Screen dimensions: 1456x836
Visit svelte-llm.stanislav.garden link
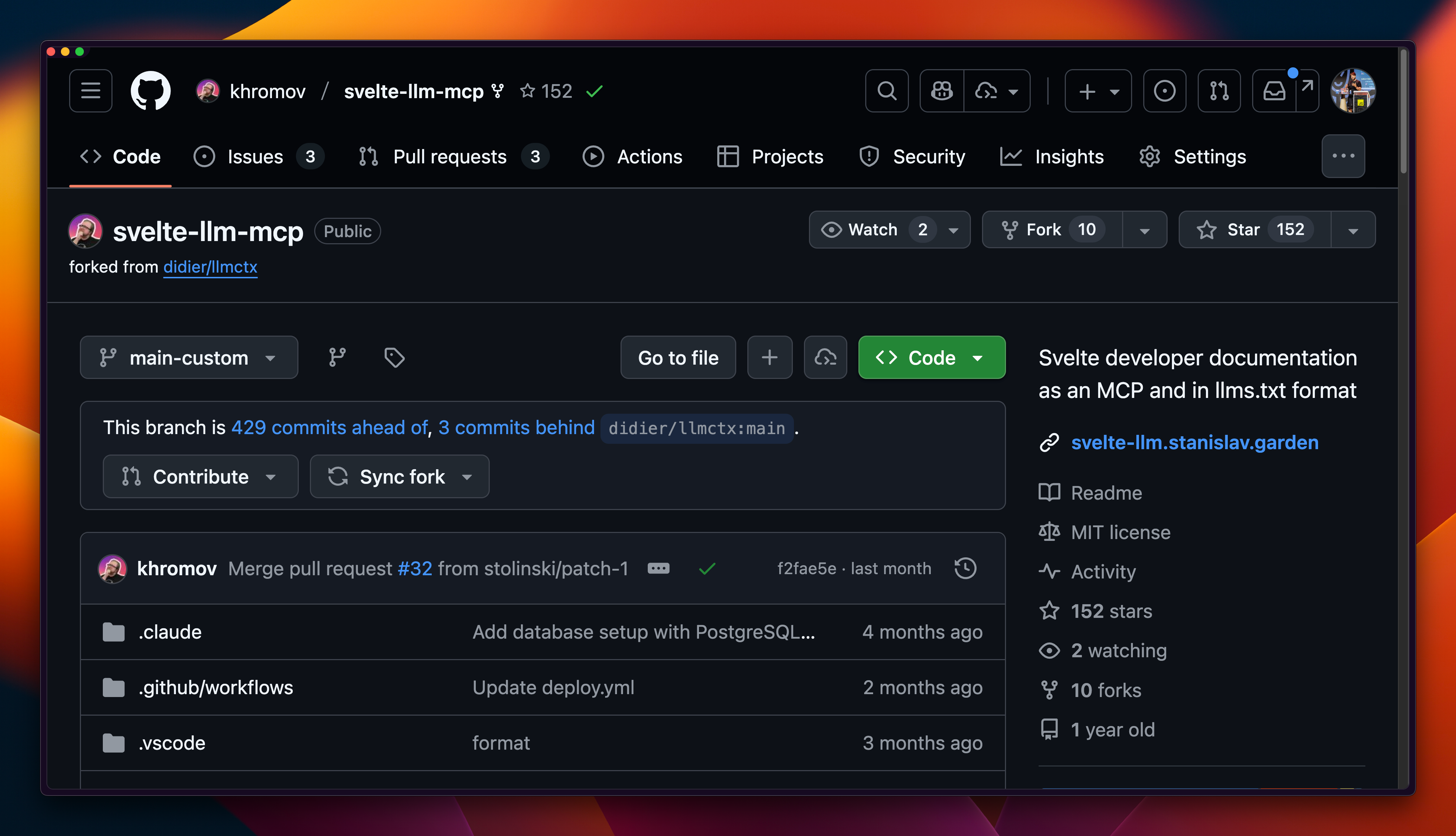1195,442
